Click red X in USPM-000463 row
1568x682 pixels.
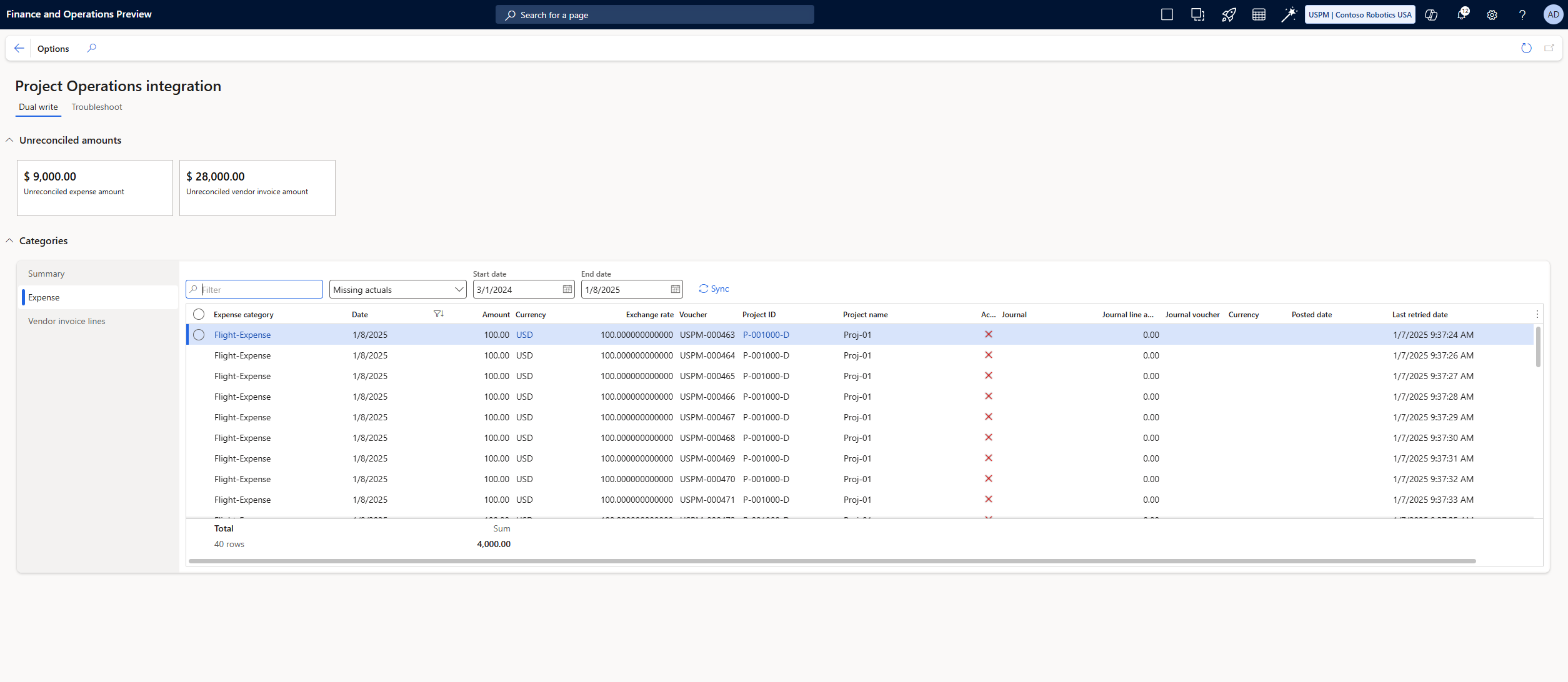pos(989,334)
